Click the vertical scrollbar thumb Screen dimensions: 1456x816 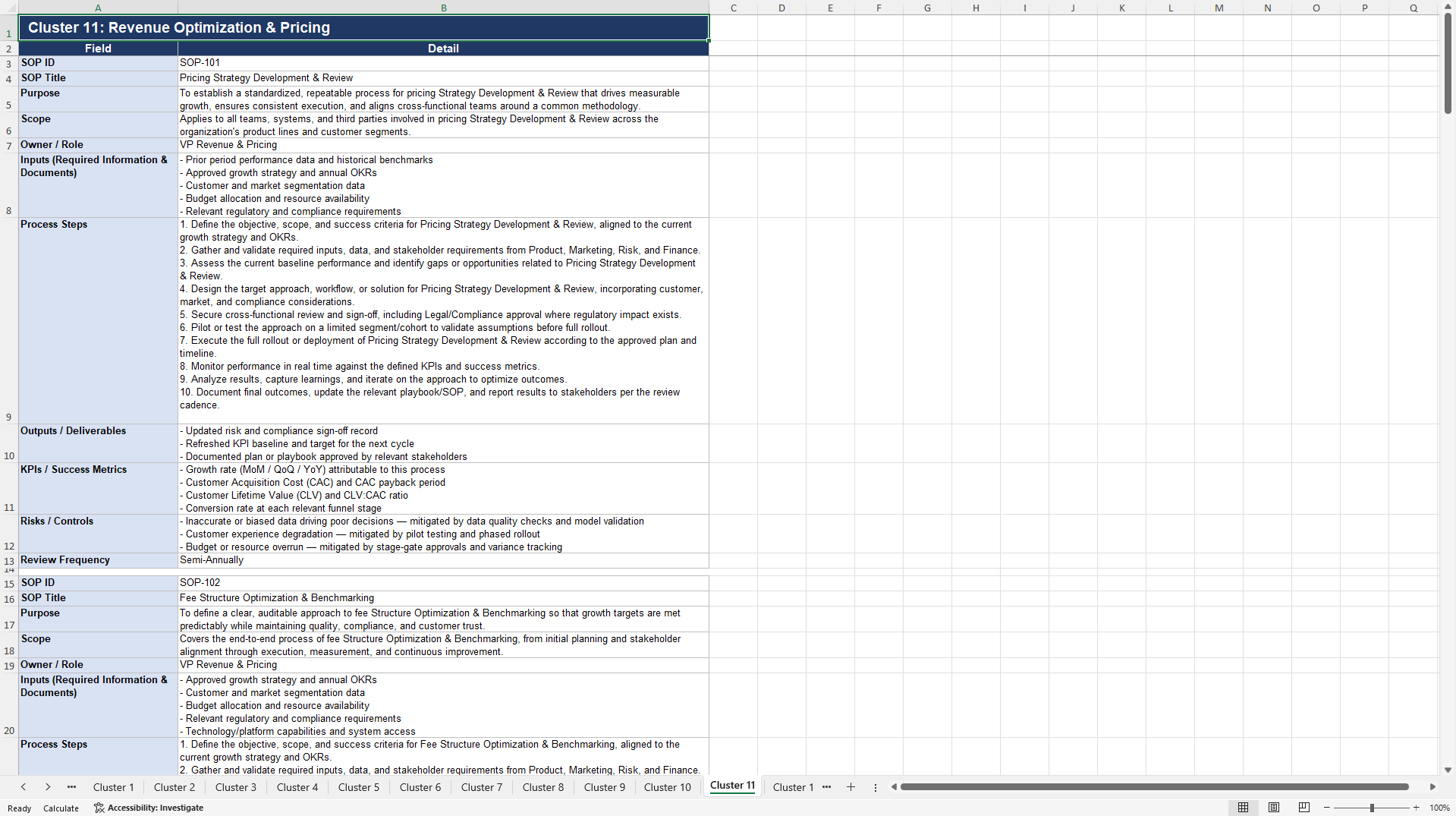tap(1448, 63)
